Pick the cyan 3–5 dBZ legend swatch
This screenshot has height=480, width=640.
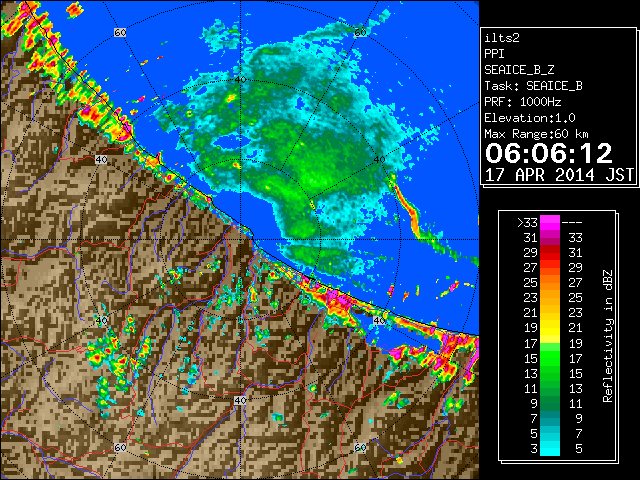point(550,448)
